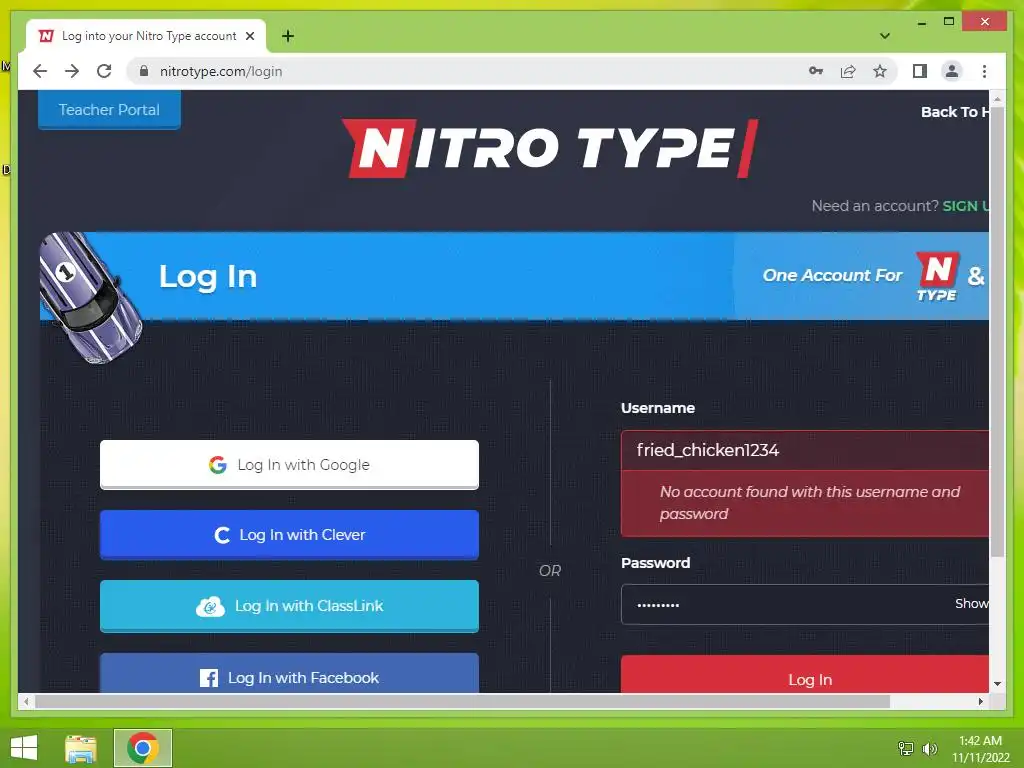Click the scroll up arrow
This screenshot has width=1024, height=768.
[x=997, y=99]
